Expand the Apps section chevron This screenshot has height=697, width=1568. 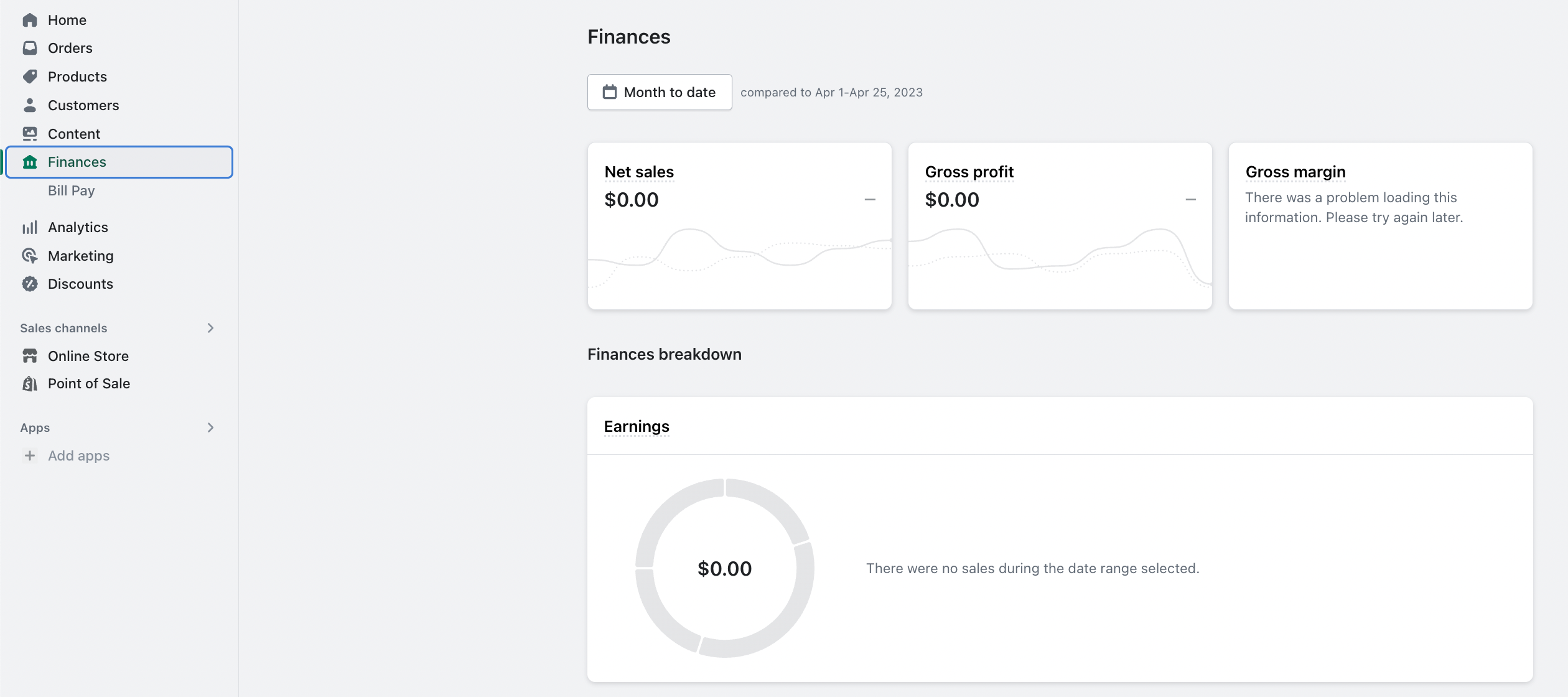[x=210, y=428]
